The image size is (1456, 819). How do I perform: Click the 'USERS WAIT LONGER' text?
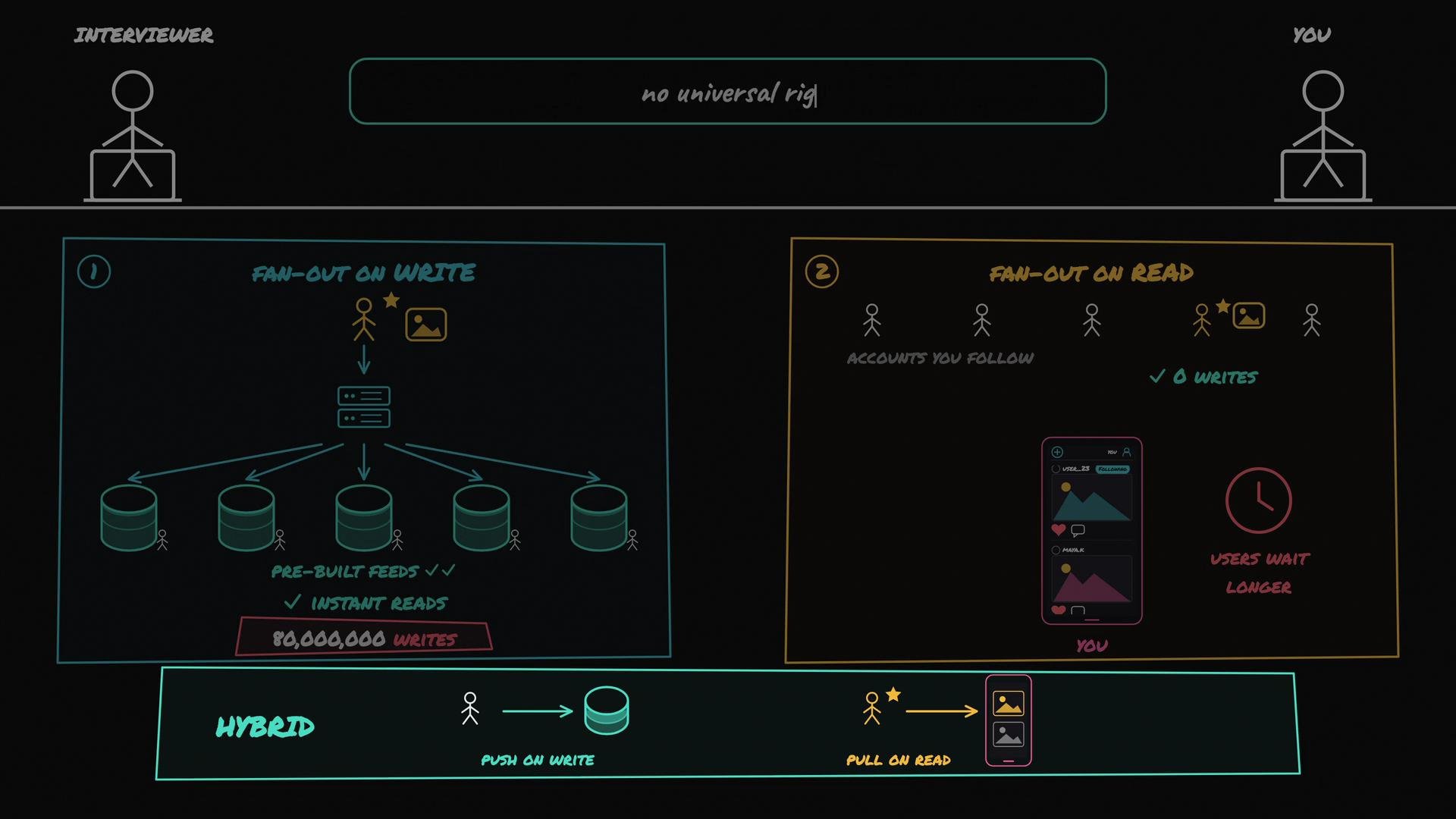click(x=1260, y=573)
